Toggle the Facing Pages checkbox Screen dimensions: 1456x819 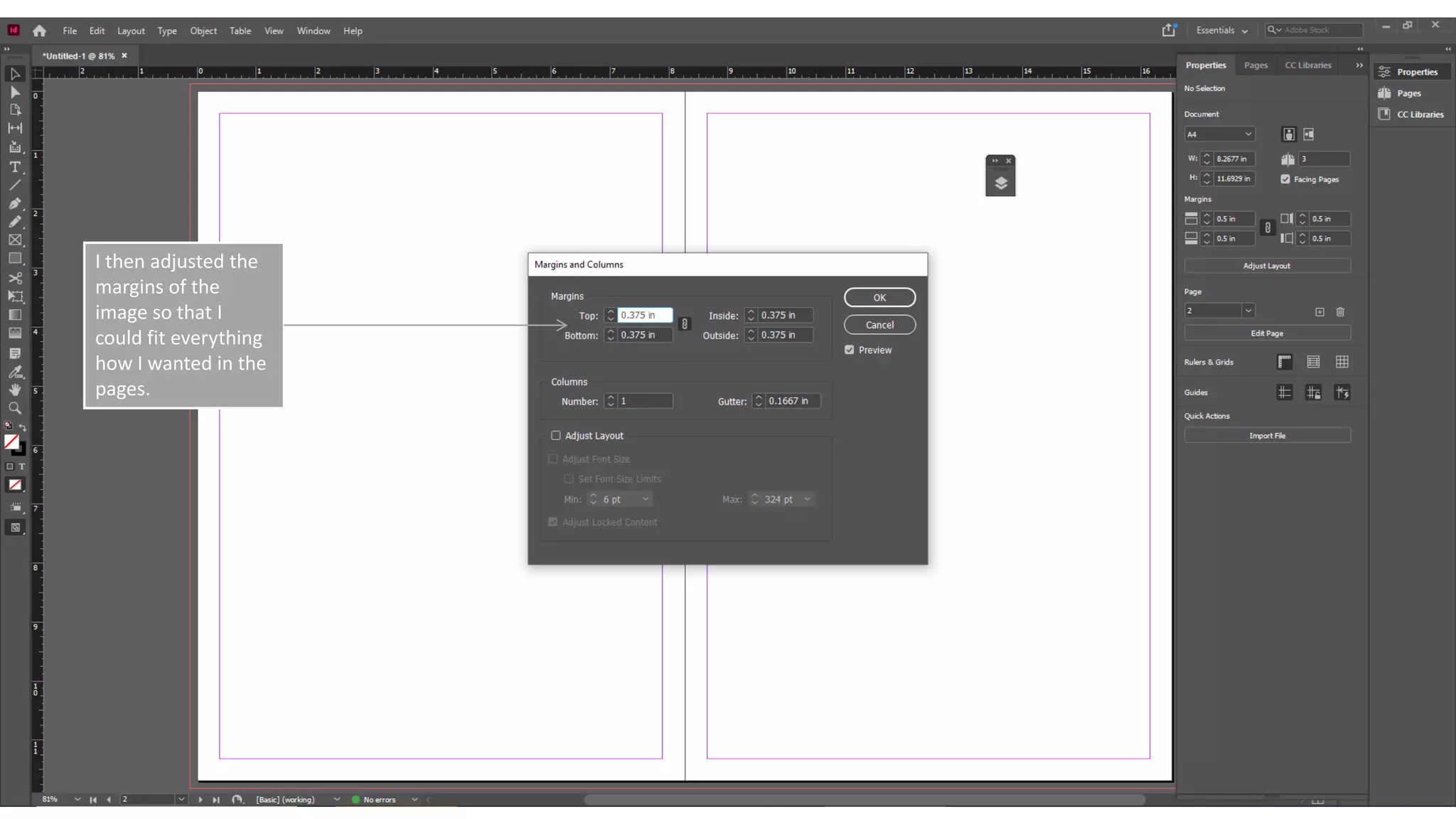click(1285, 179)
